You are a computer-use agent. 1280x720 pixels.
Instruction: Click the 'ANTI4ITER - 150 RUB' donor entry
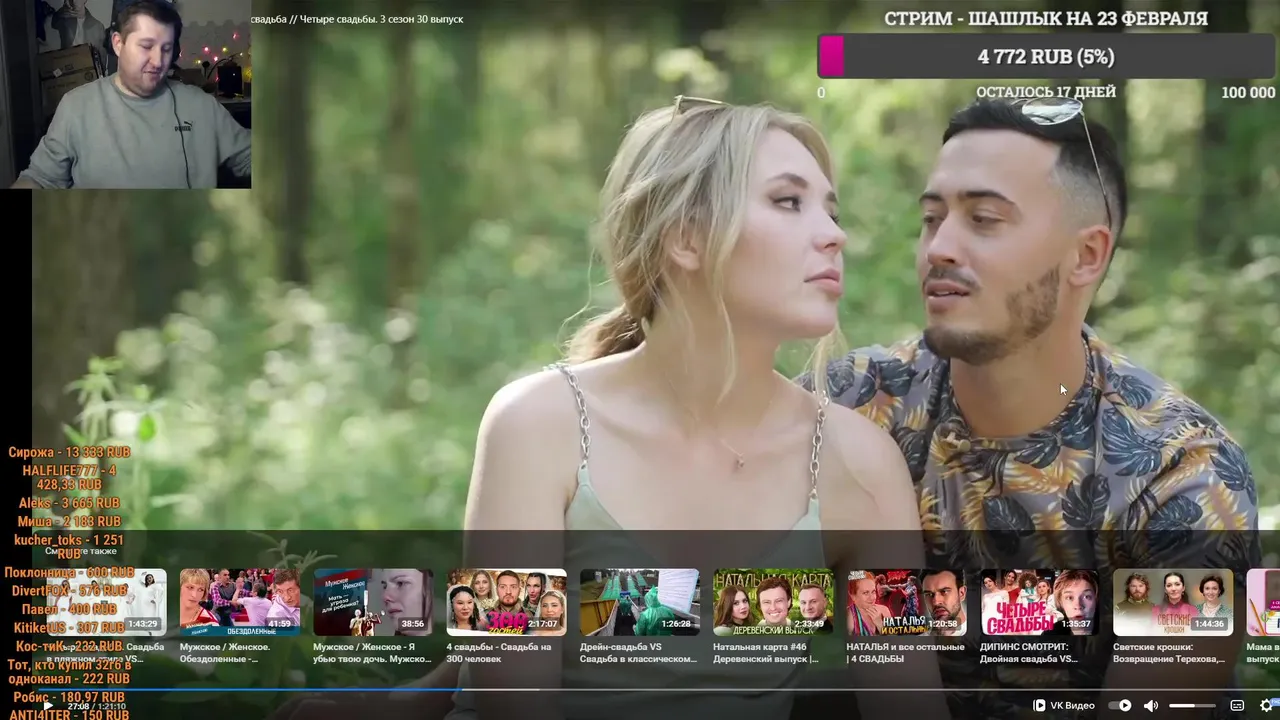(69, 714)
